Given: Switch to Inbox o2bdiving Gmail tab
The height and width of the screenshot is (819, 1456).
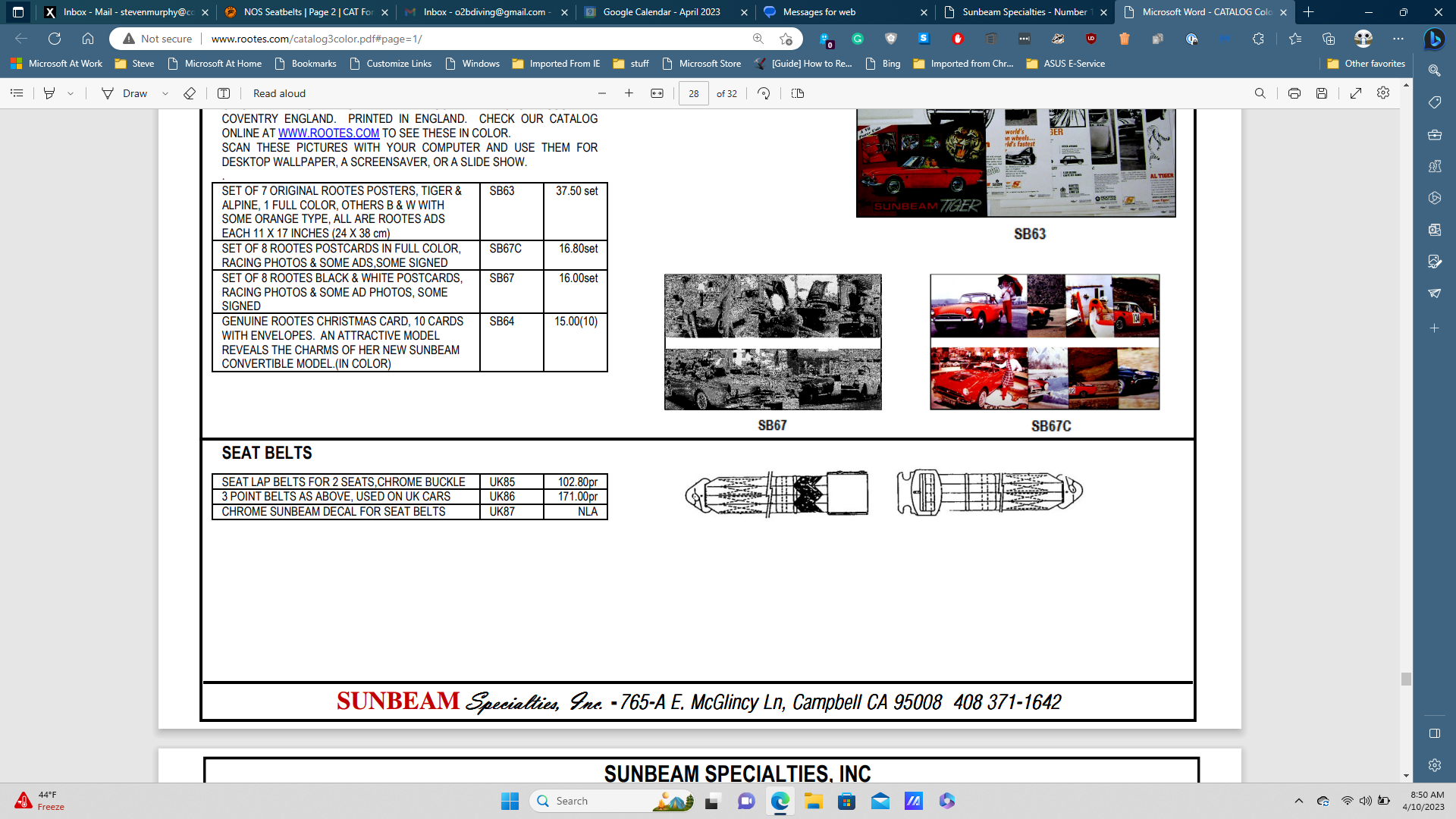Looking at the screenshot, I should click(485, 12).
